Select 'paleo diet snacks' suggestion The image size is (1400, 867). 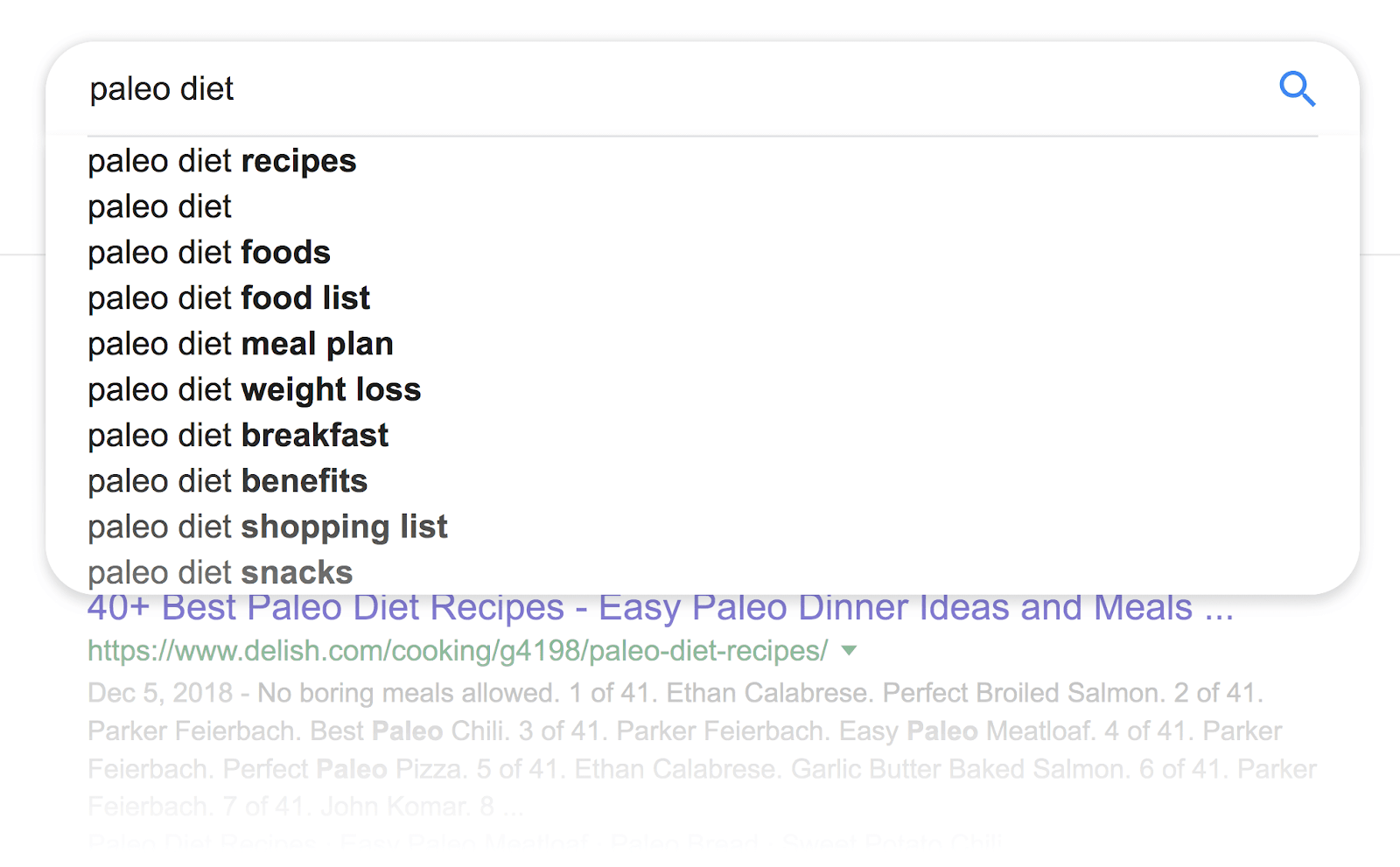click(x=220, y=572)
